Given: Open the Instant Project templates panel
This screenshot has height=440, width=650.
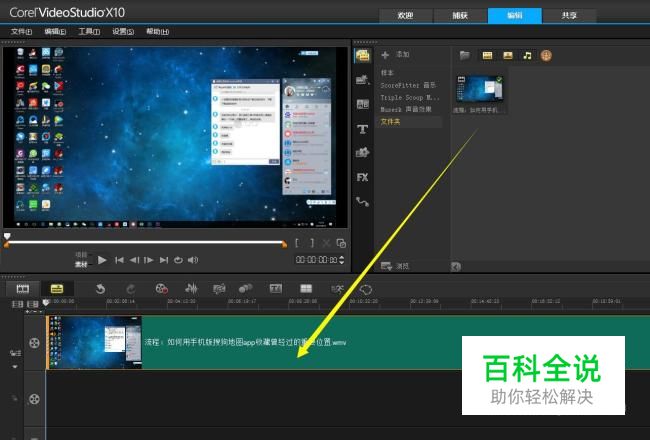Looking at the screenshot, I should [x=362, y=80].
